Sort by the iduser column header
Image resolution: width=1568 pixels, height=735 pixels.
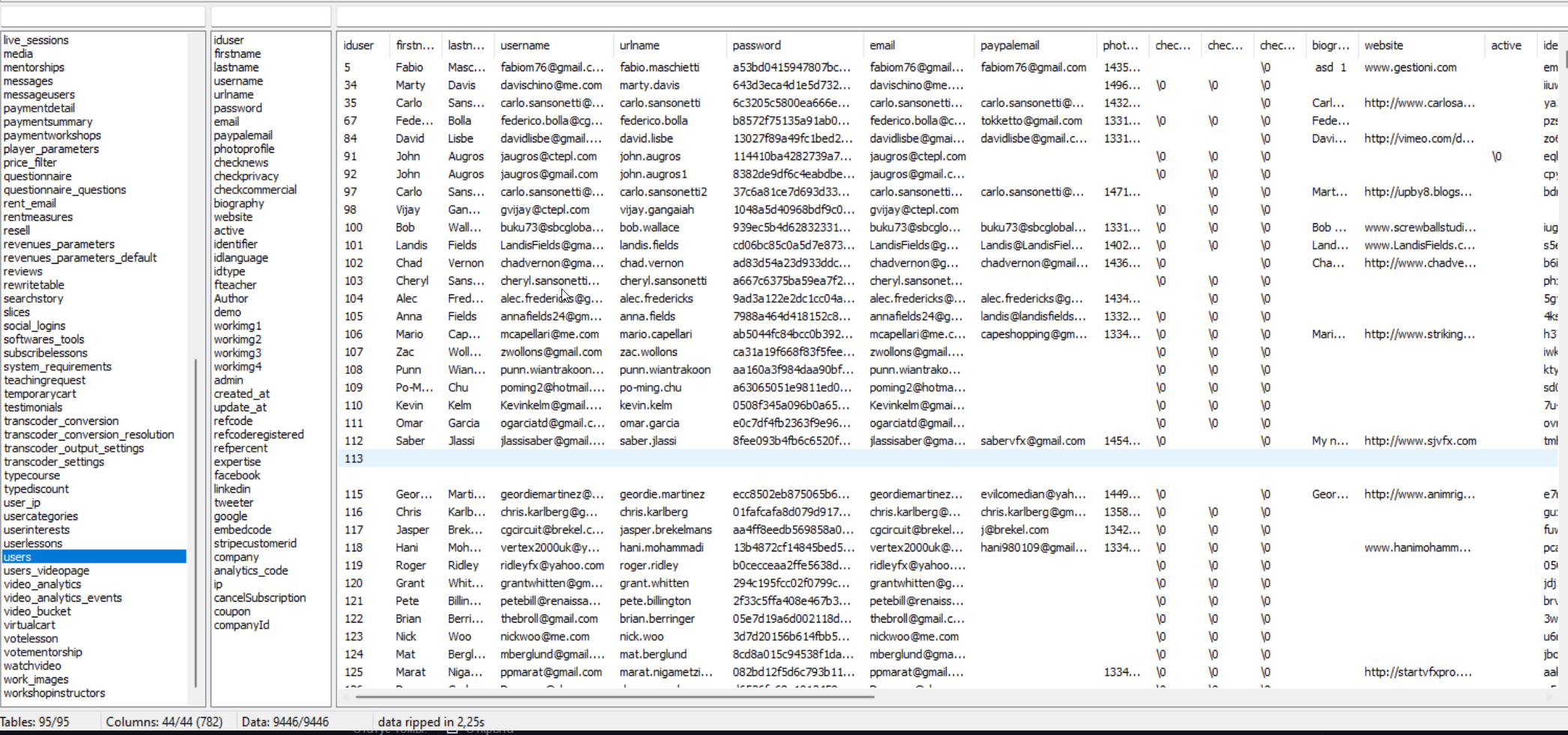pyautogui.click(x=358, y=46)
